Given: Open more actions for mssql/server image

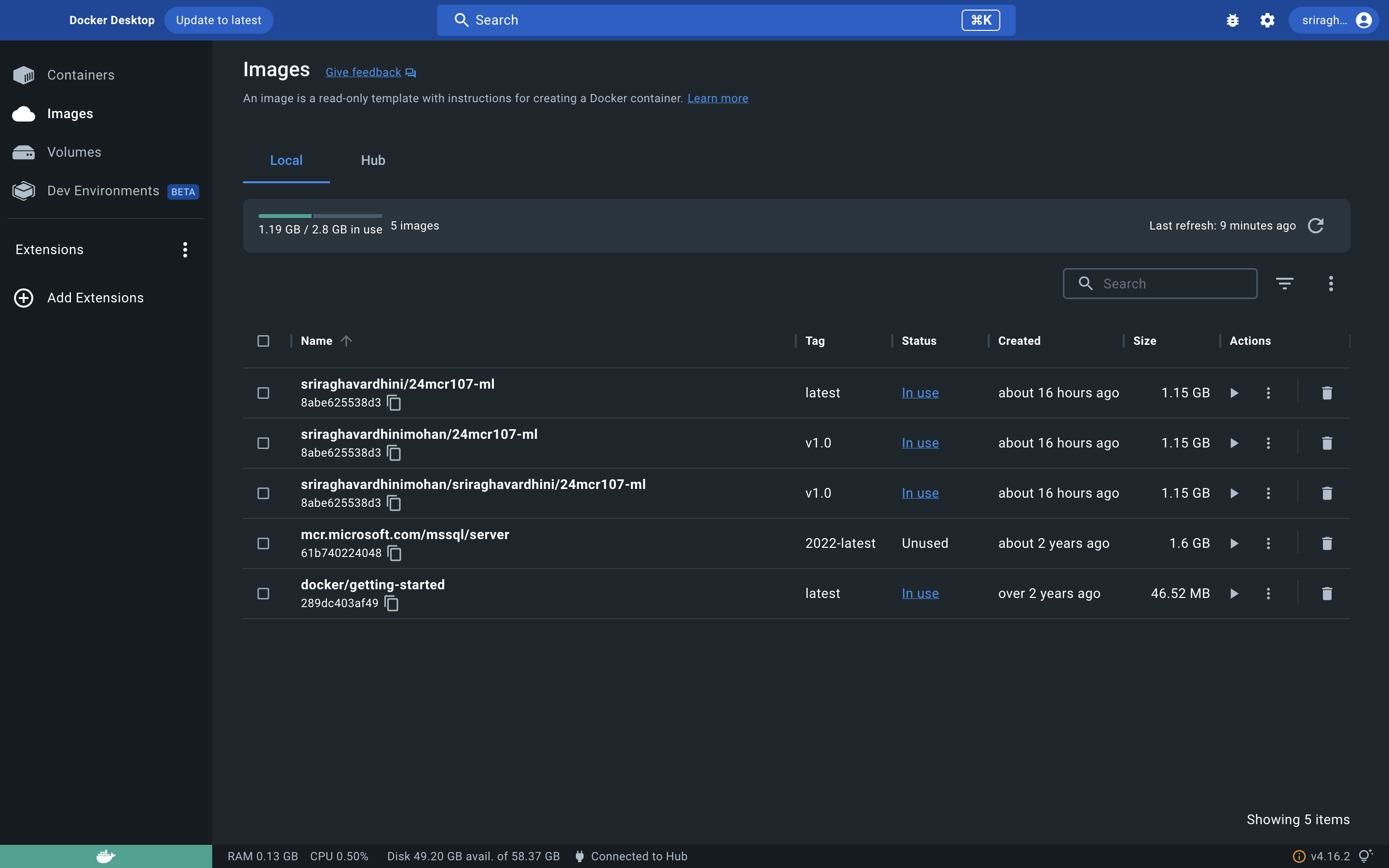Looking at the screenshot, I should pyautogui.click(x=1268, y=543).
